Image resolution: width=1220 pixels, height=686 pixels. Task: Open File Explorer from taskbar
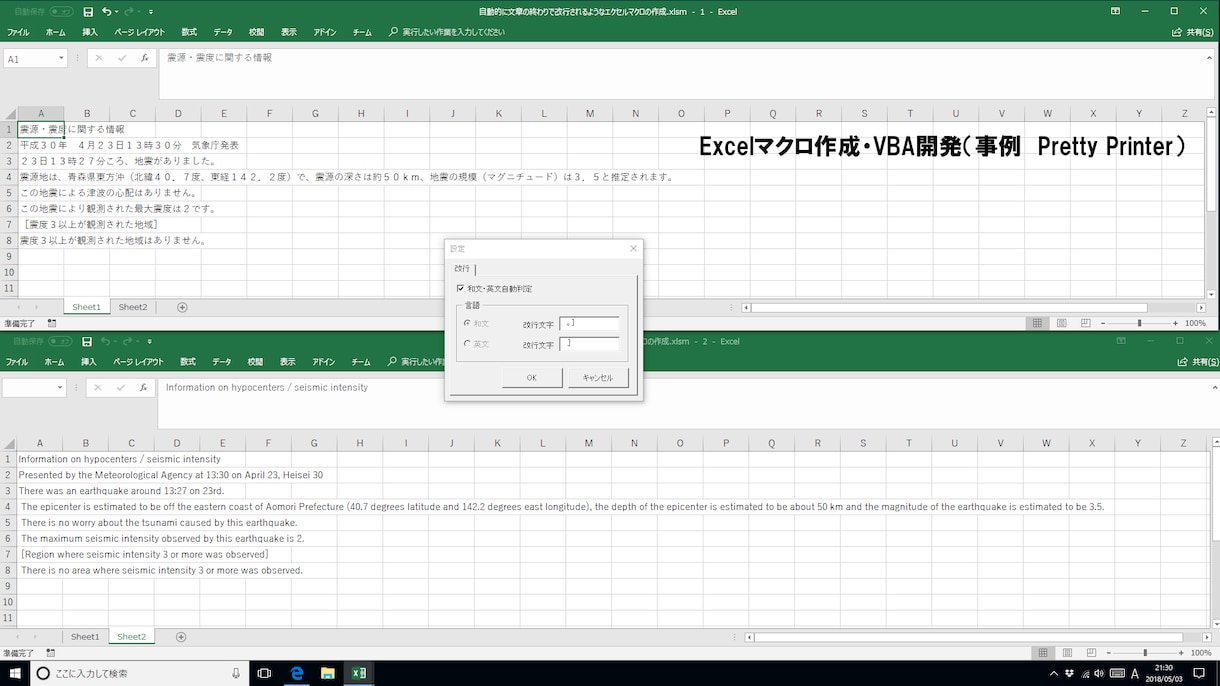pyautogui.click(x=328, y=673)
